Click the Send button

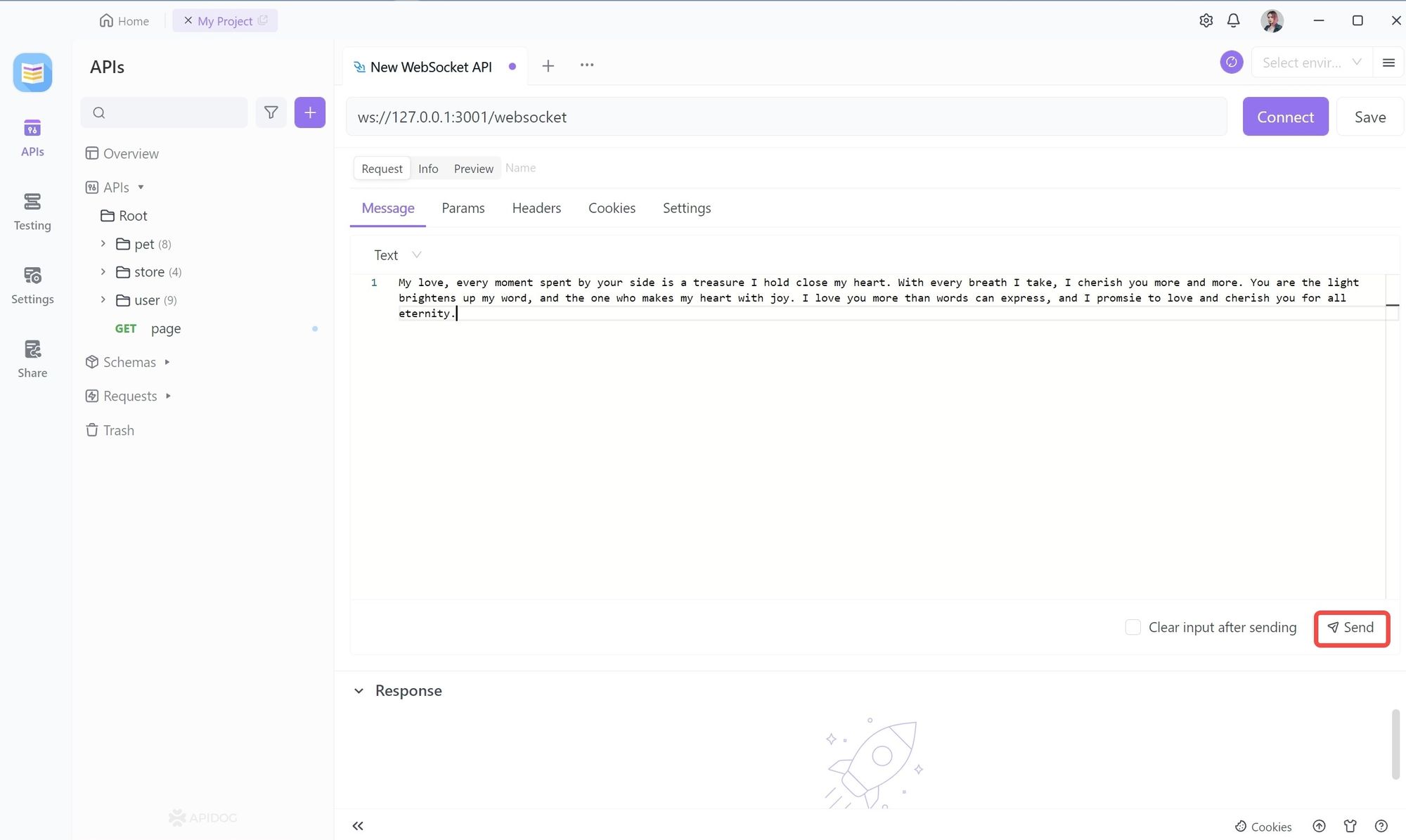(1351, 628)
